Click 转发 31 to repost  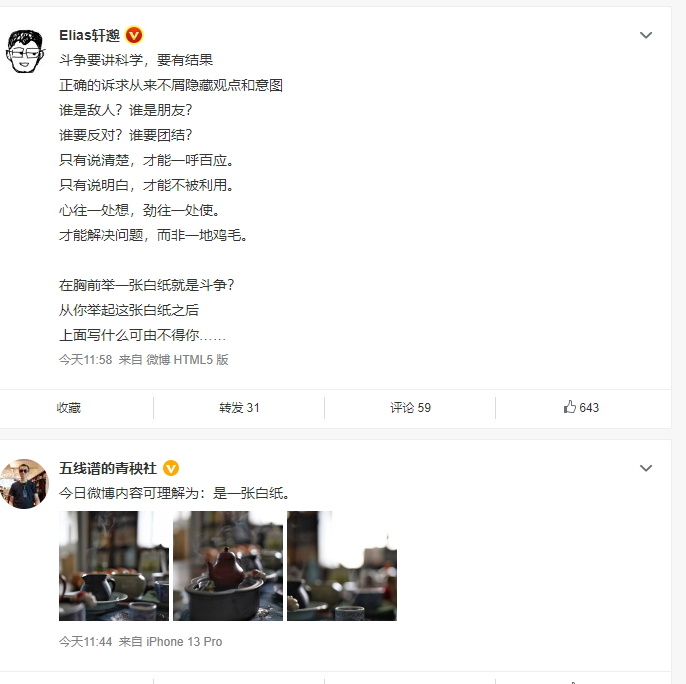pos(239,408)
